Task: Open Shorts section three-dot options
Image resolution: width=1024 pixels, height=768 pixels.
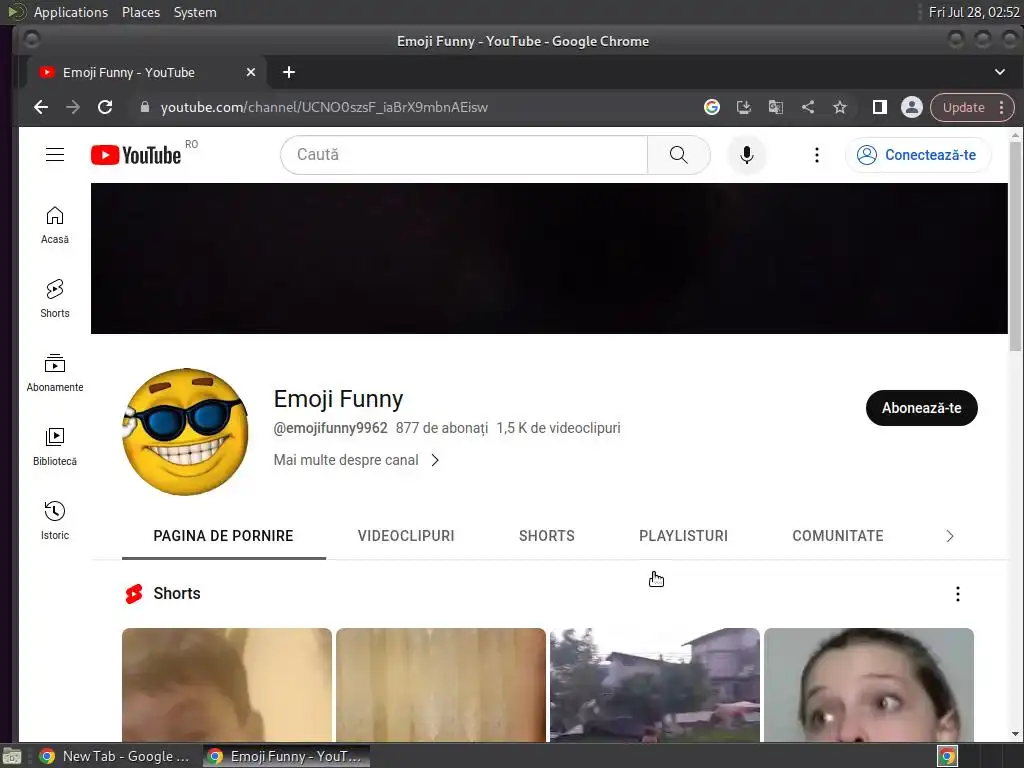Action: coord(957,594)
